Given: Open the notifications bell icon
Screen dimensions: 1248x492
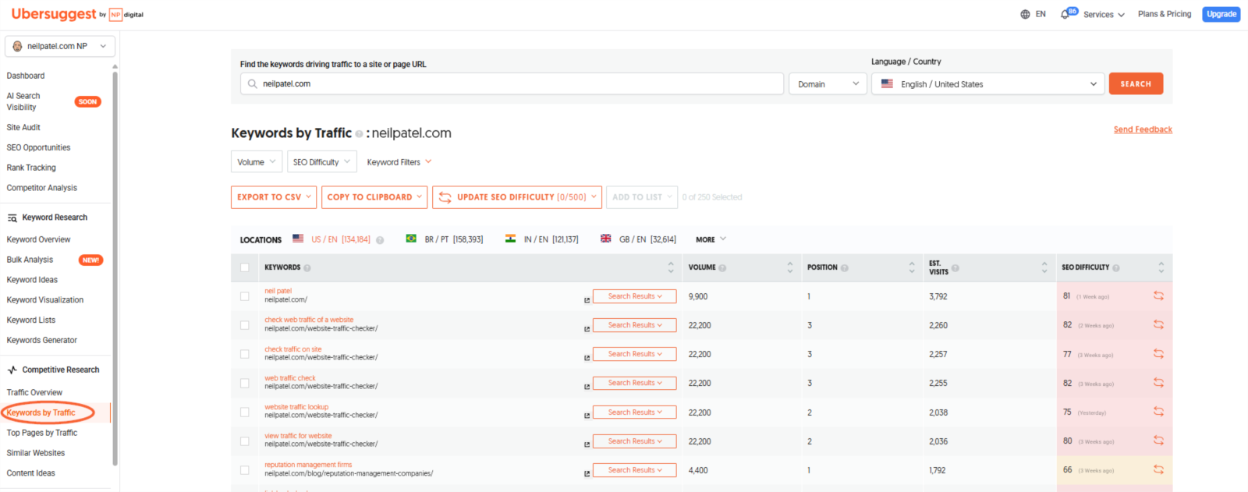Looking at the screenshot, I should (1066, 14).
